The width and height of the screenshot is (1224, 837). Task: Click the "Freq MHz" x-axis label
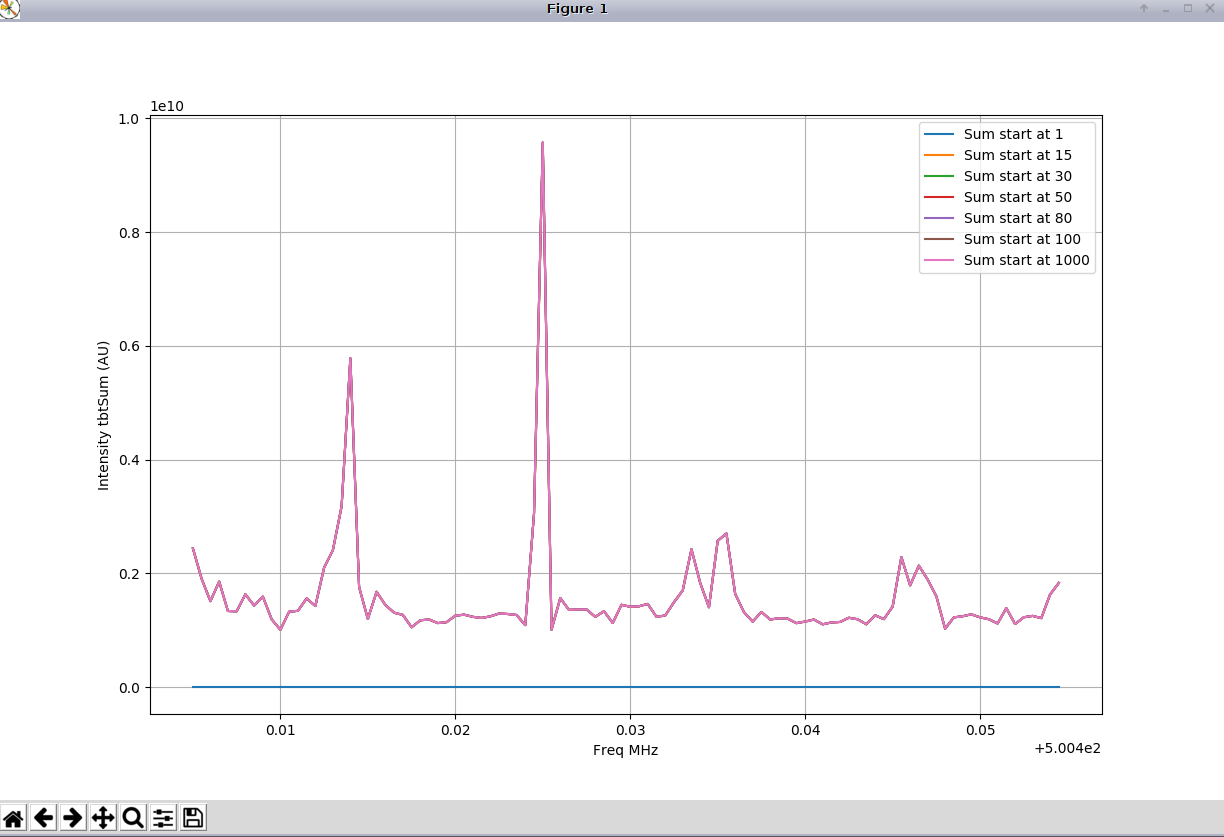pos(625,750)
